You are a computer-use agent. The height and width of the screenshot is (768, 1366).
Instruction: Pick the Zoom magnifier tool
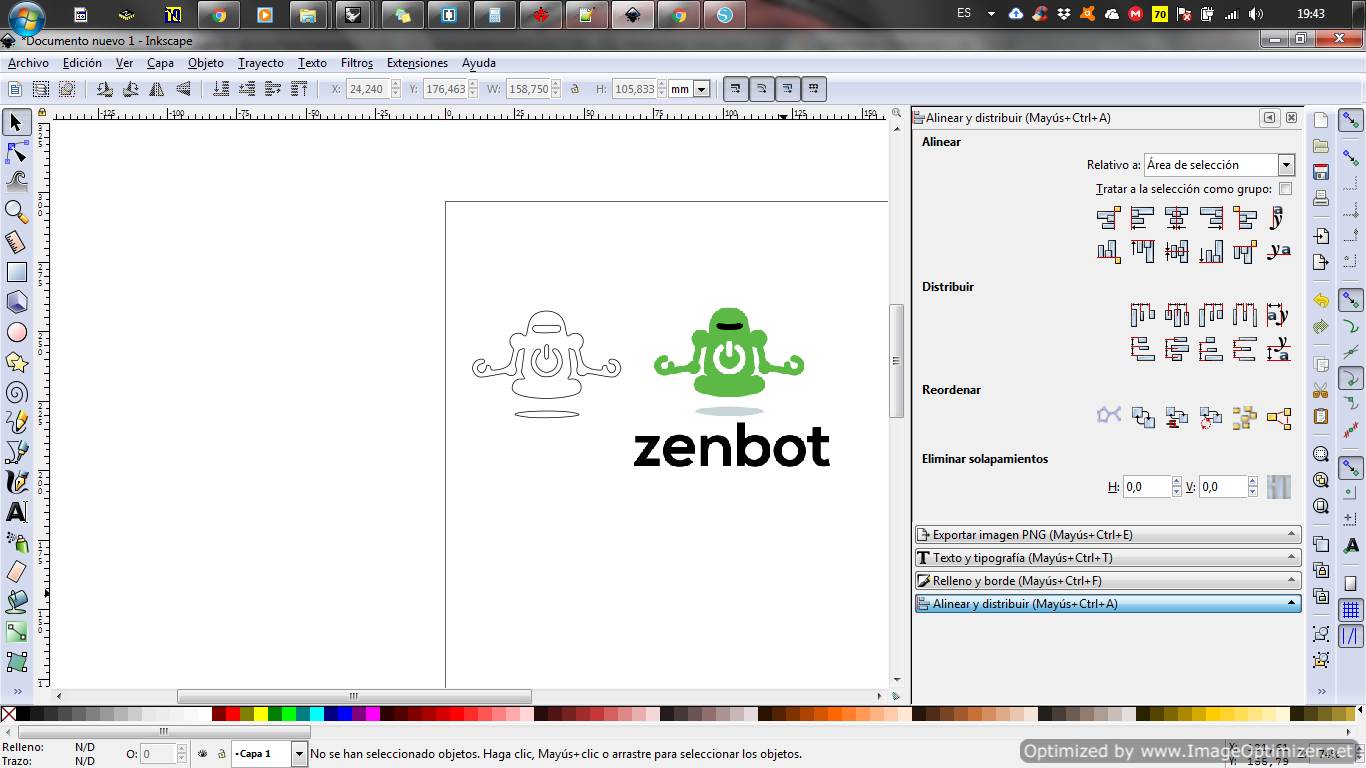click(x=16, y=212)
